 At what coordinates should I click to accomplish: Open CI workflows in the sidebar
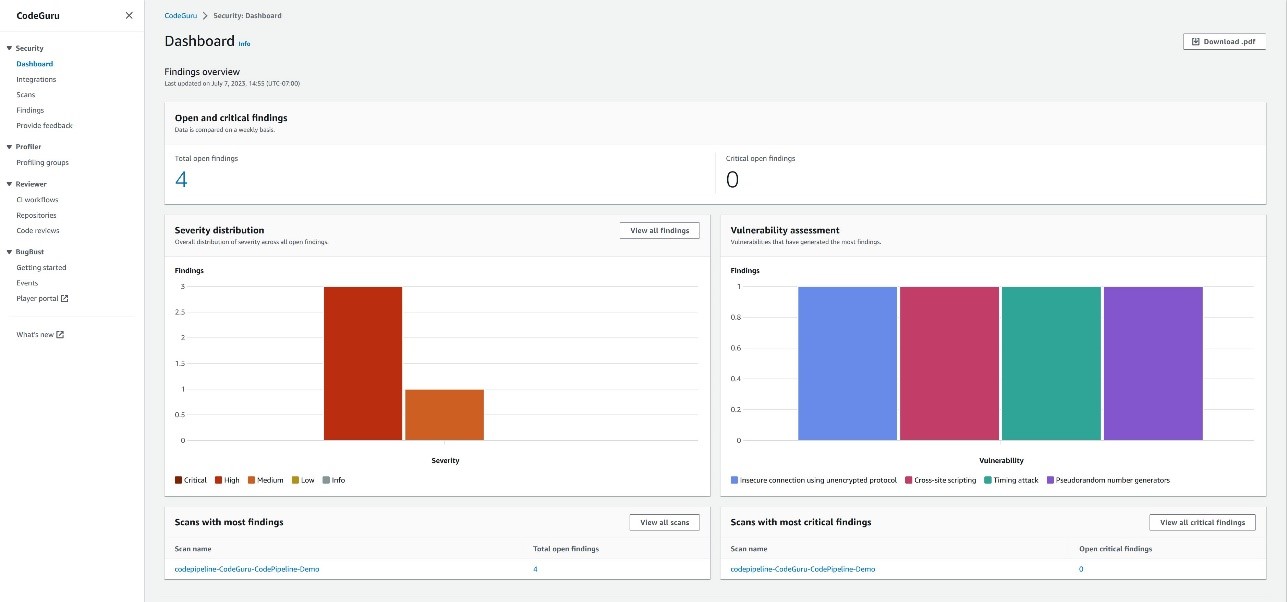click(x=37, y=199)
